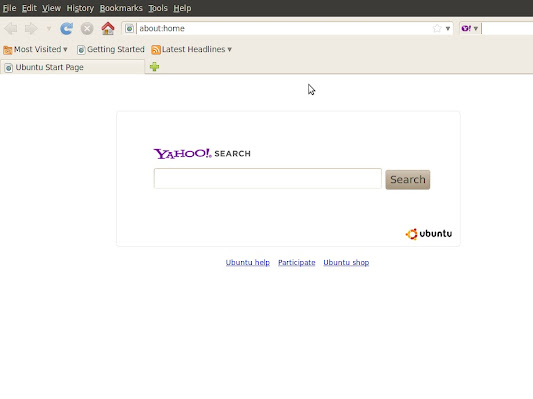
Task: Open the Help menu
Action: coord(182,8)
